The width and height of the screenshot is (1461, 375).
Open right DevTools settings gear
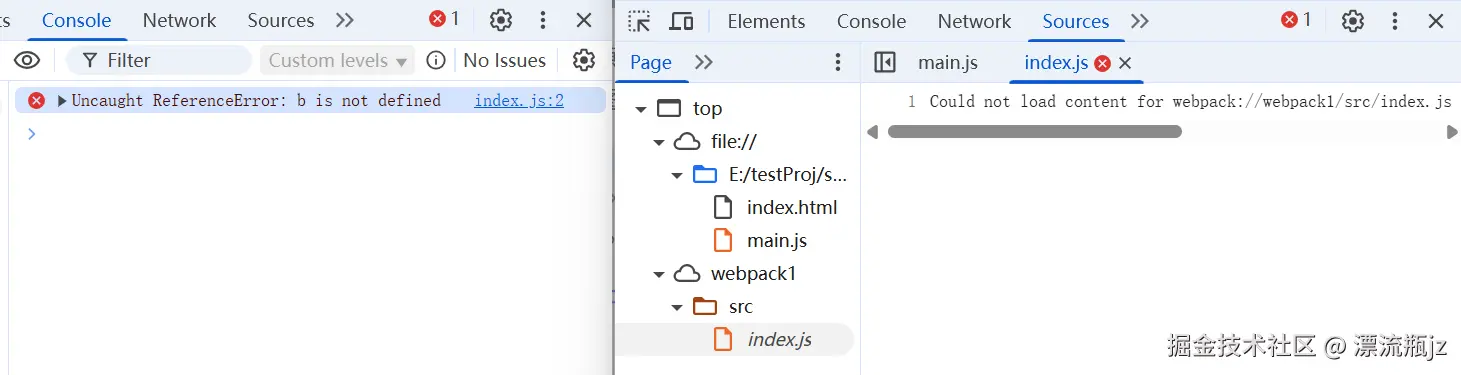pyautogui.click(x=1353, y=21)
